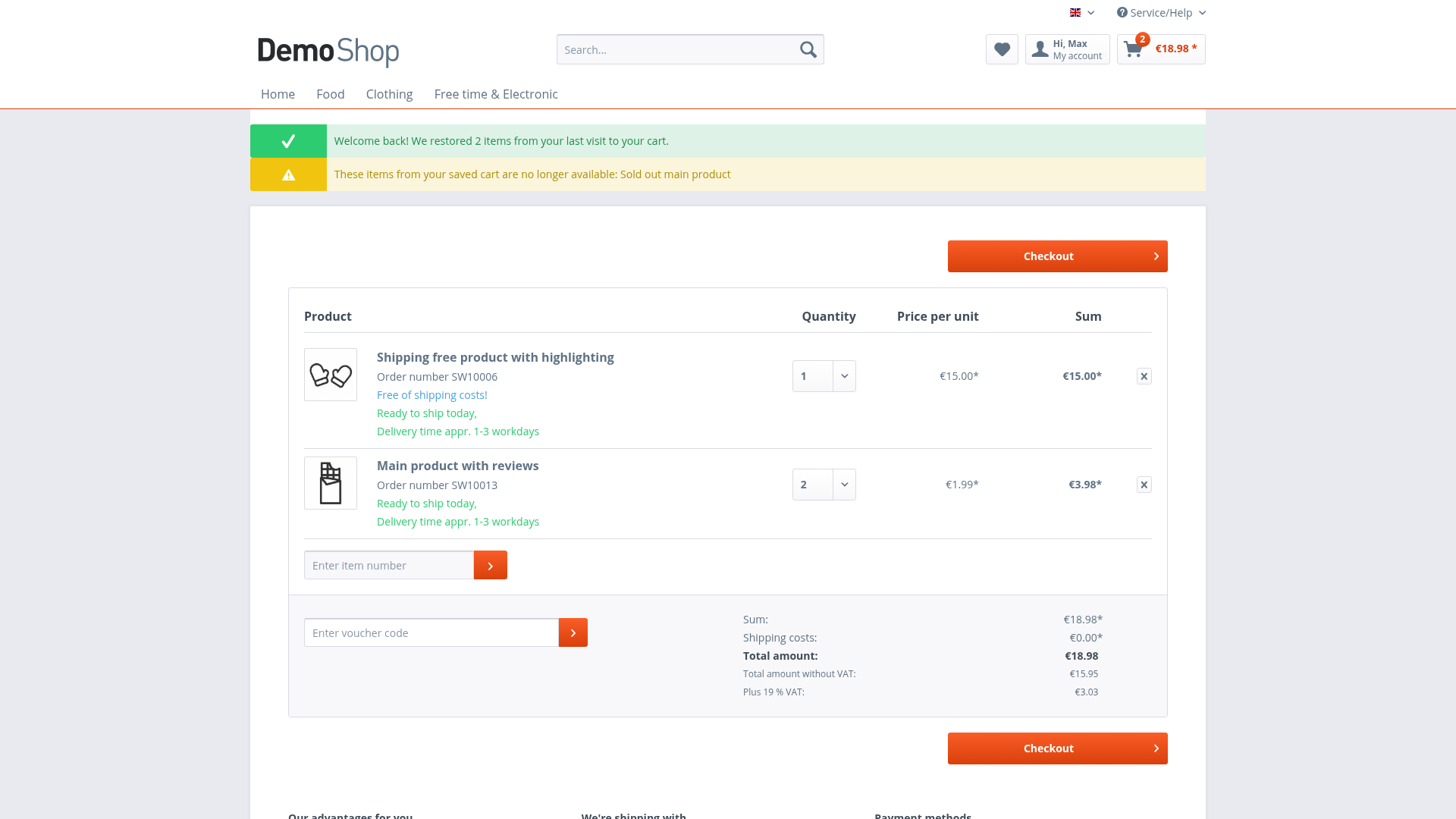Open Main product with reviews link

pyautogui.click(x=457, y=466)
